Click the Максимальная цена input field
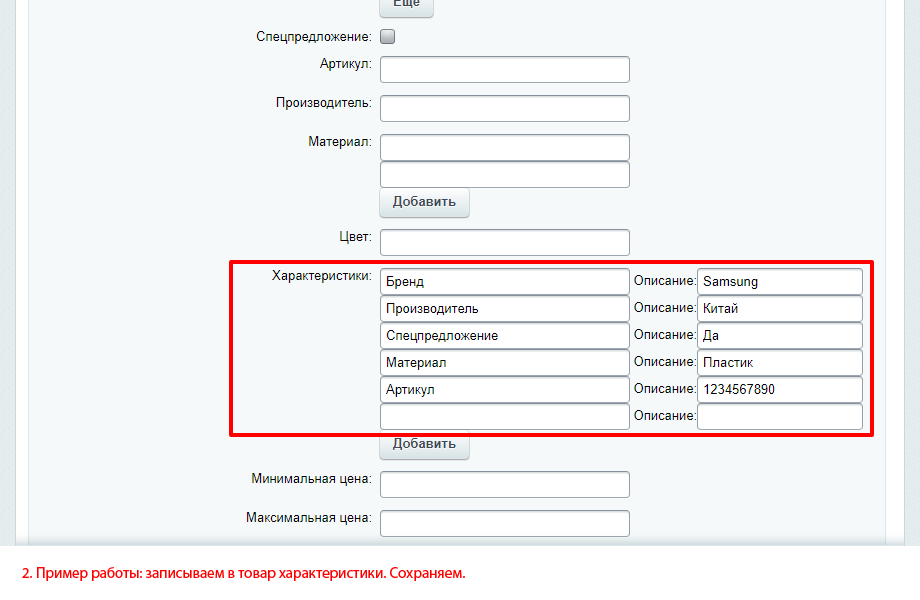The height and width of the screenshot is (600, 920). coord(504,523)
